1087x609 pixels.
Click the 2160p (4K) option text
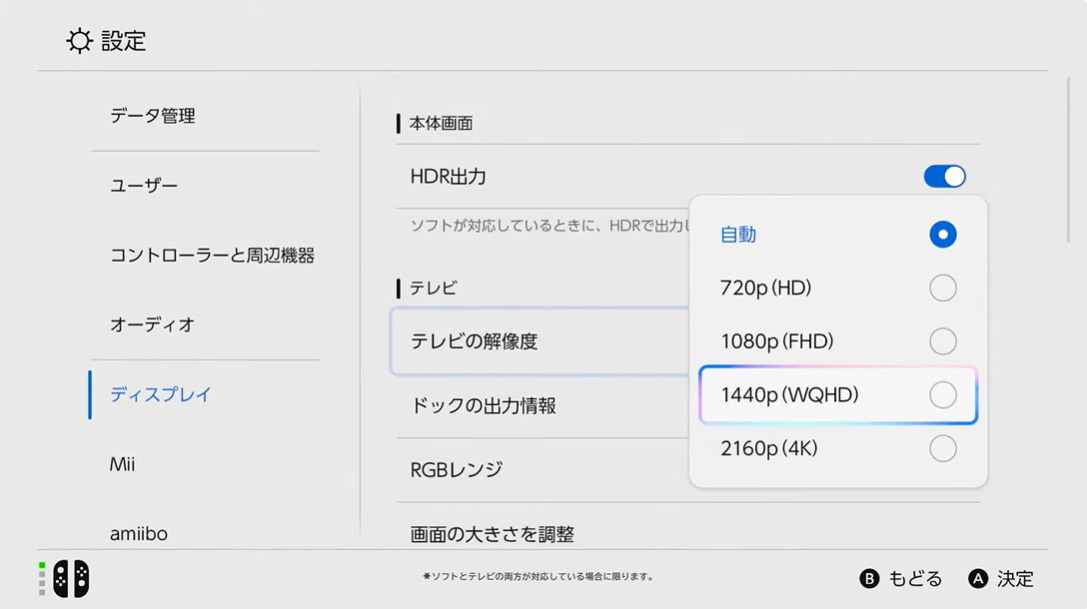[x=769, y=448]
